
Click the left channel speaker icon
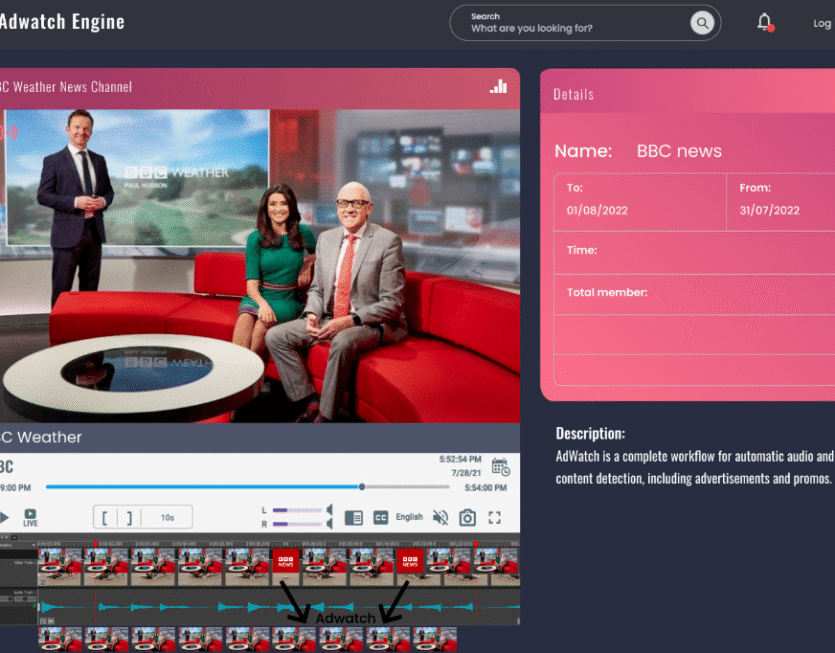click(x=329, y=510)
